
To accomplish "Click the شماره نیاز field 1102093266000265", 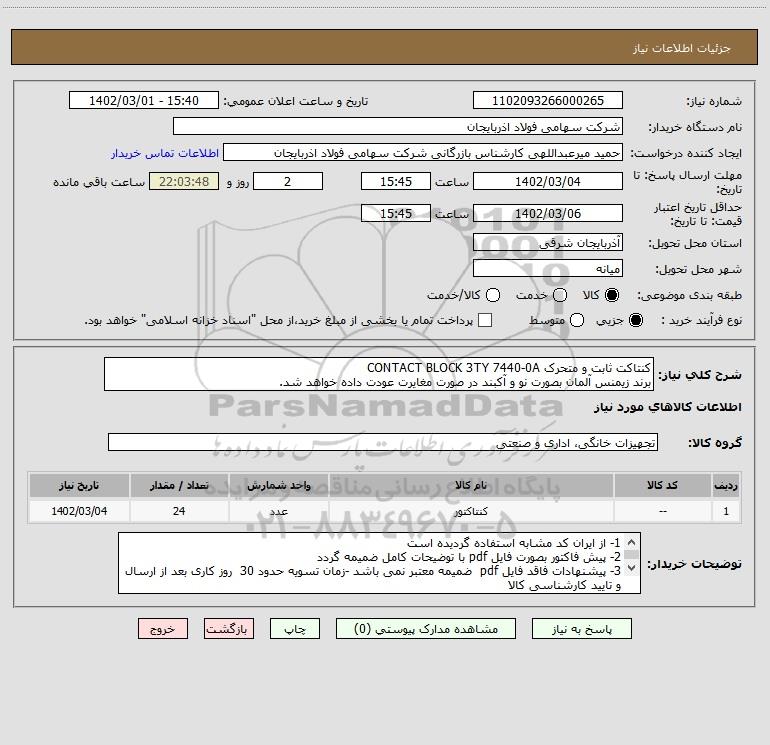I will coord(548,100).
